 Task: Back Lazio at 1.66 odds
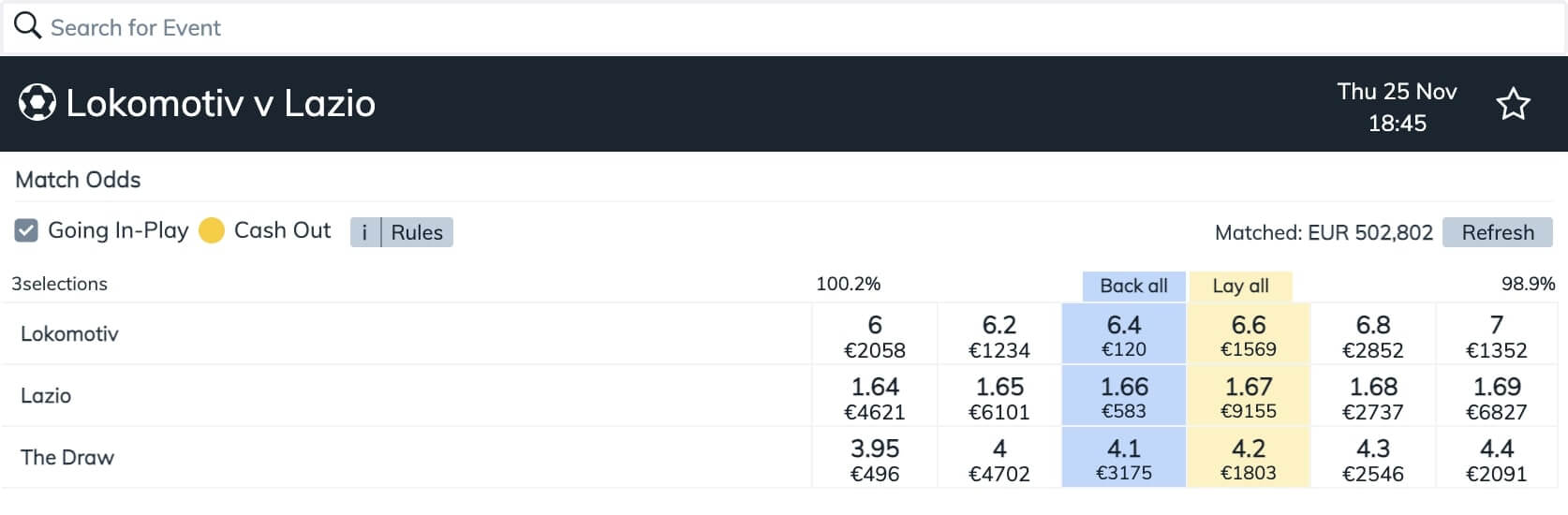(x=1124, y=396)
